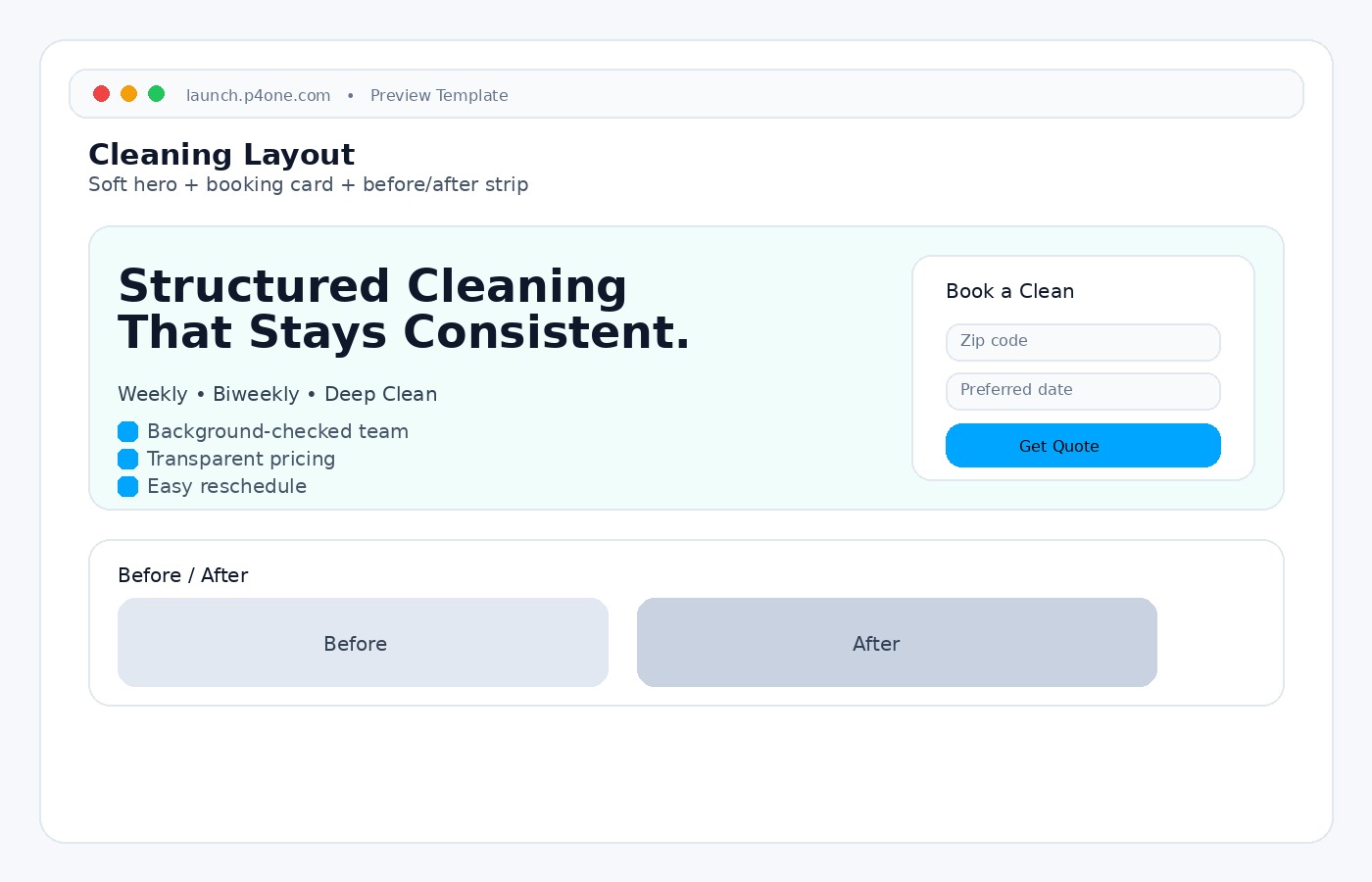Select the Weekly service option text

152,394
